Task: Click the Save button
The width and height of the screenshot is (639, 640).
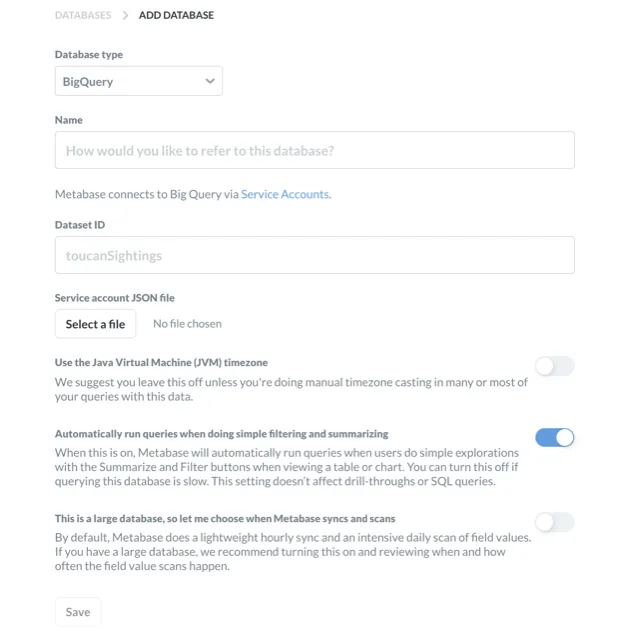Action: click(78, 612)
